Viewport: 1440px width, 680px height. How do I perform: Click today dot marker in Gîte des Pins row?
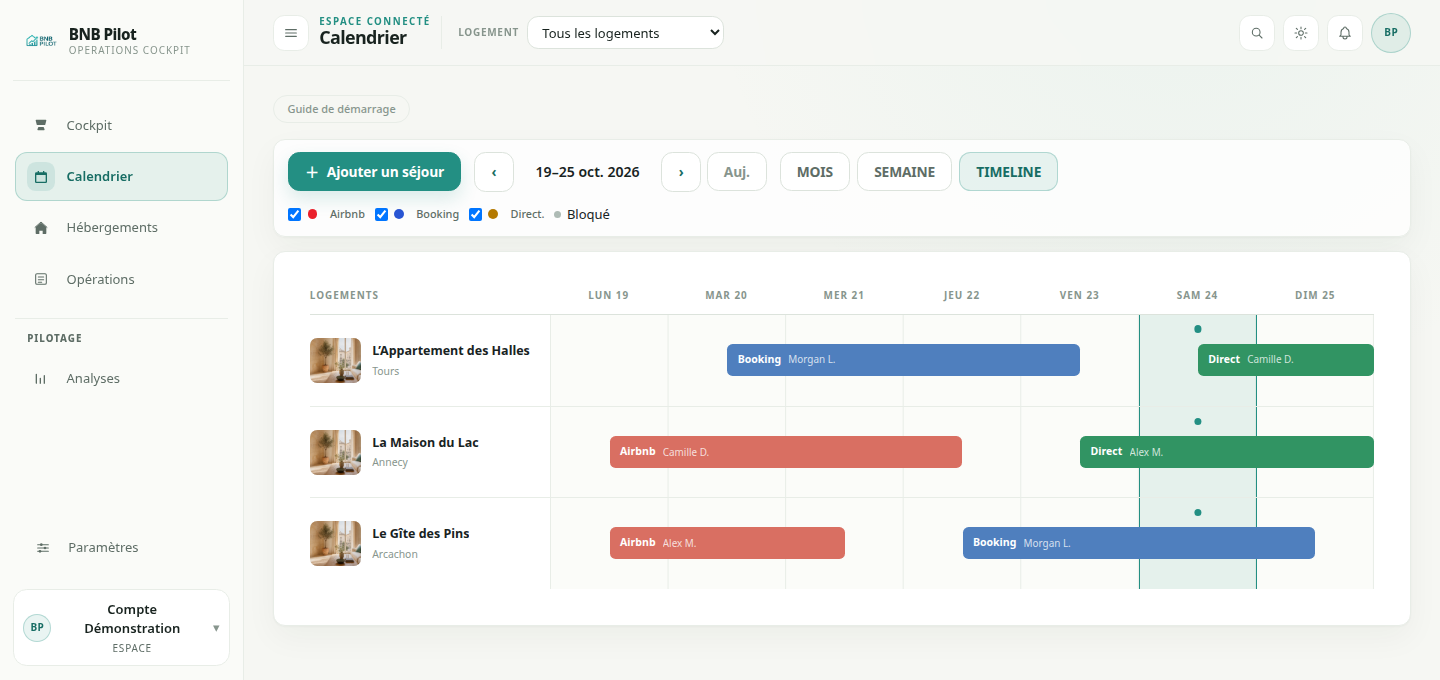coord(1198,512)
